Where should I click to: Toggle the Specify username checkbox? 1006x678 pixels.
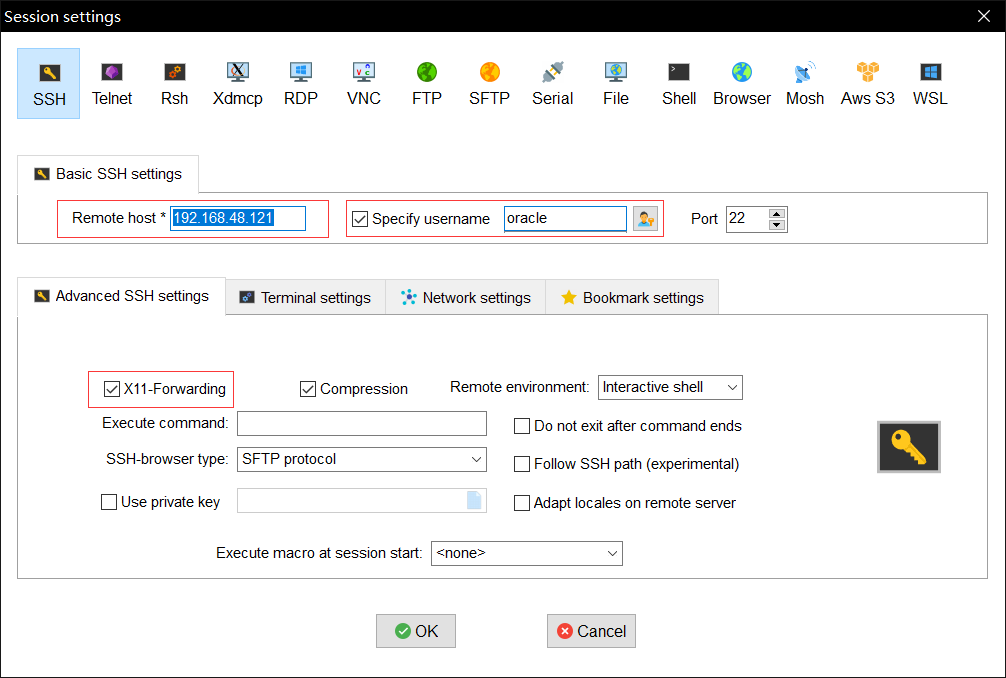(360, 219)
